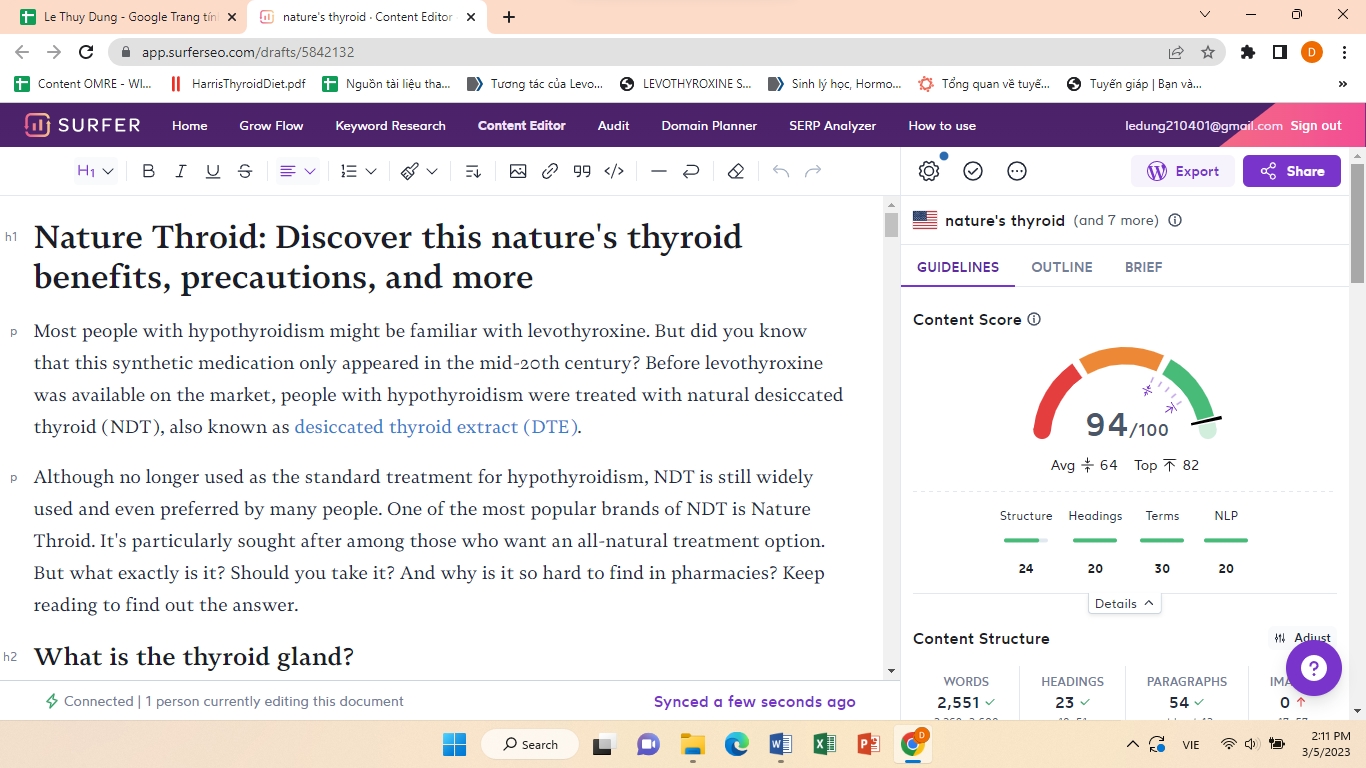The height and width of the screenshot is (768, 1366).
Task: Open the Windows Start menu
Action: pyautogui.click(x=454, y=744)
